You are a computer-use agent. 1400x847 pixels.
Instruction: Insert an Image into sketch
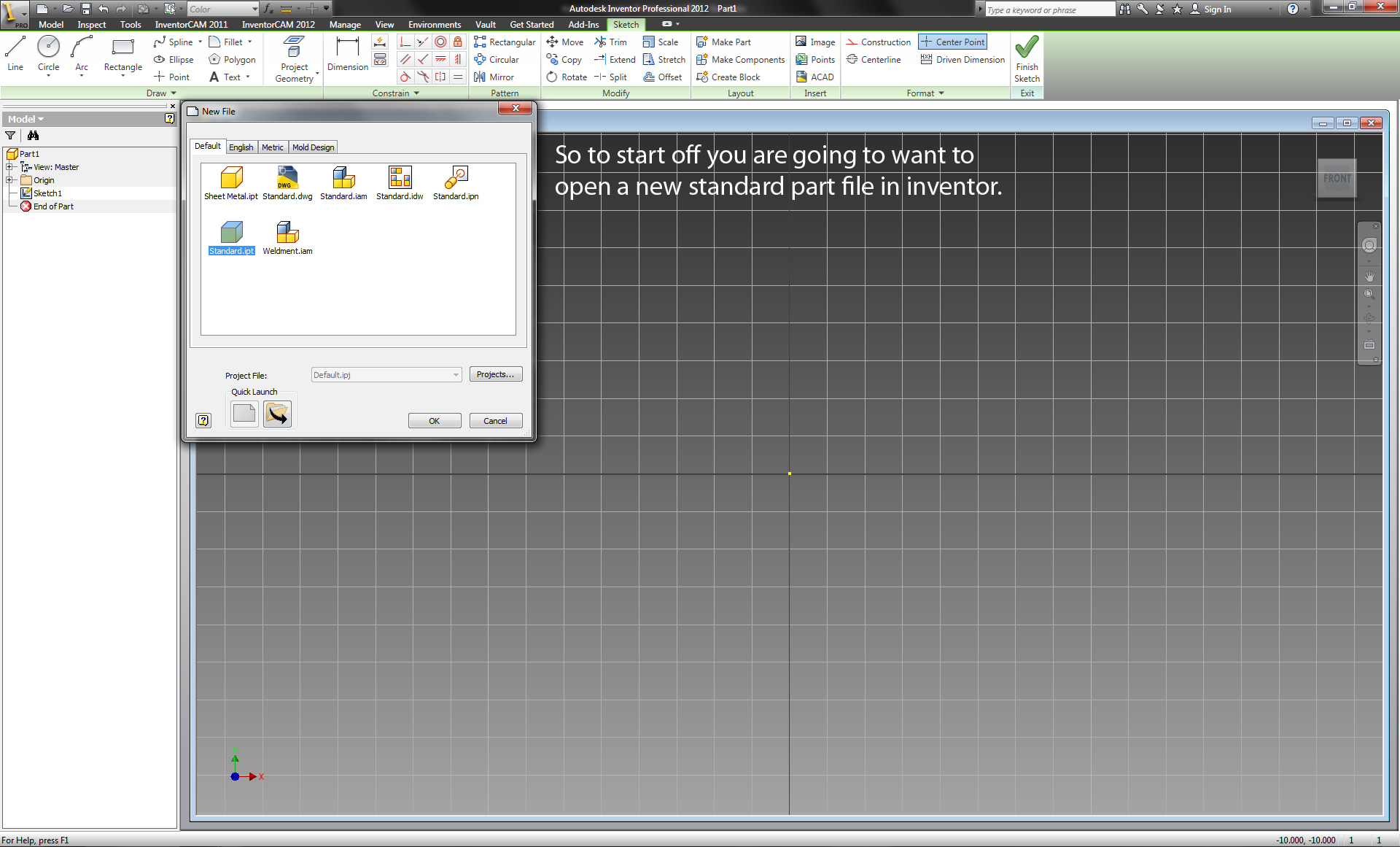[x=815, y=42]
